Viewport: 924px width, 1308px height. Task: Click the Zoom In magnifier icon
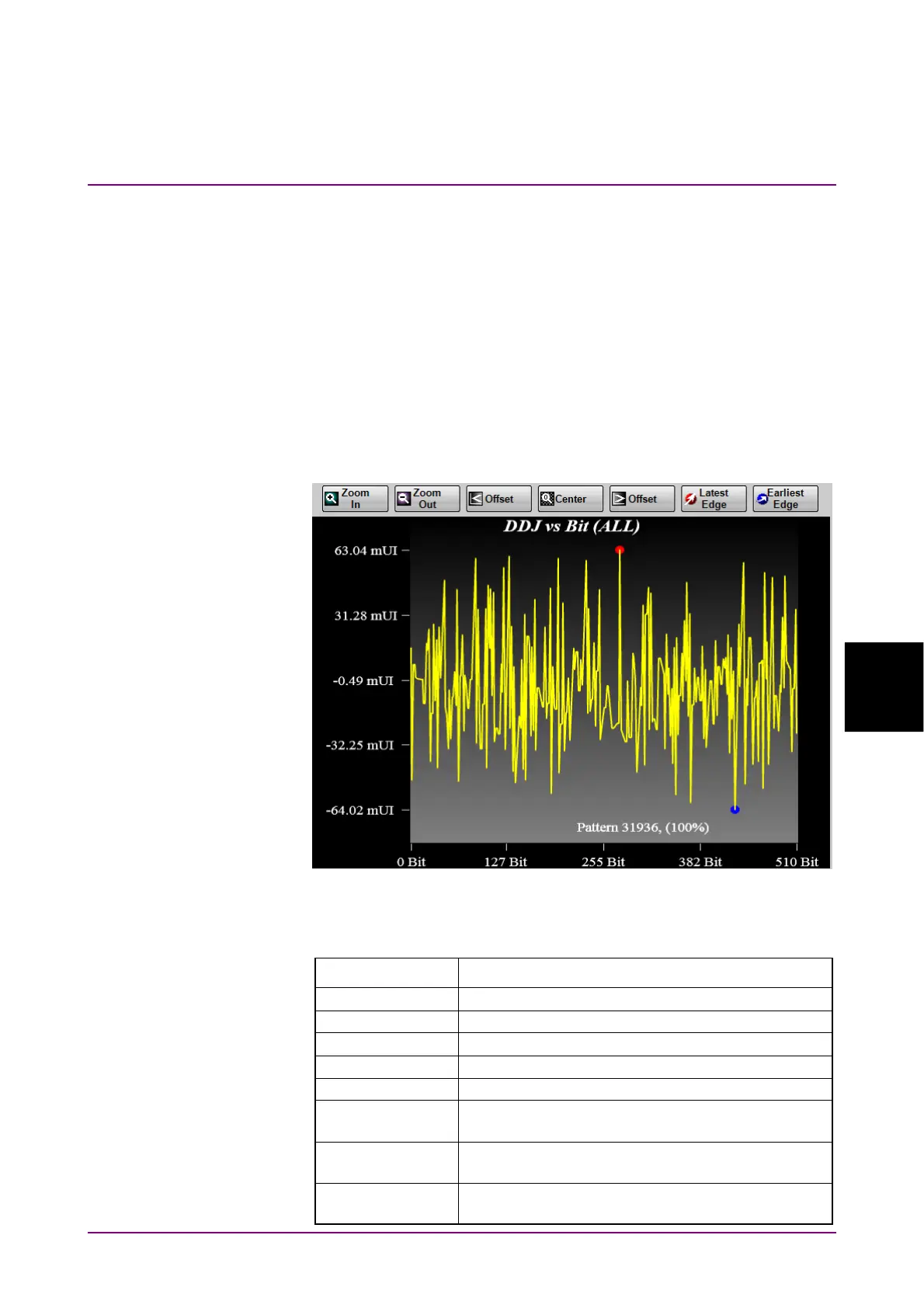point(332,499)
